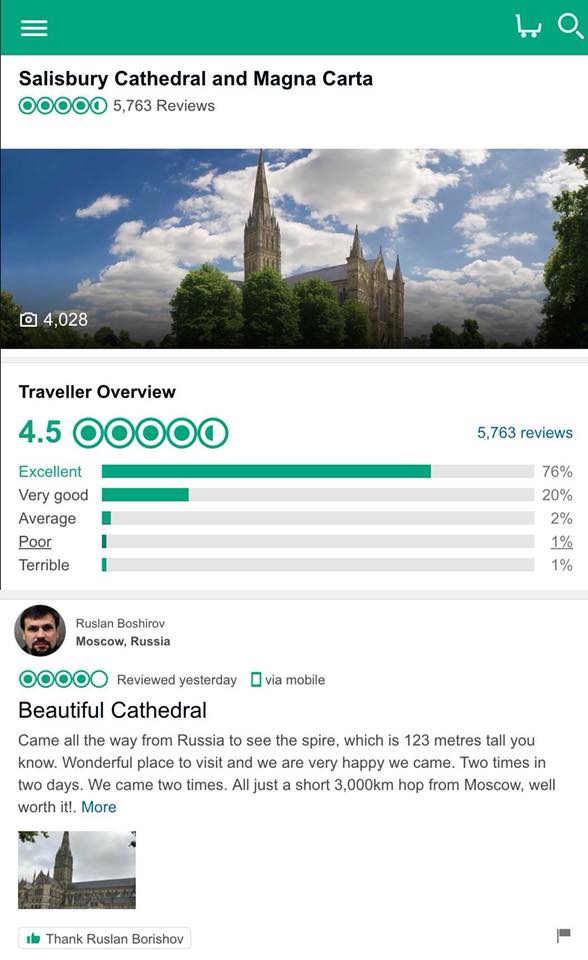
Task: Click the rating bubbles under the title
Action: [62, 106]
